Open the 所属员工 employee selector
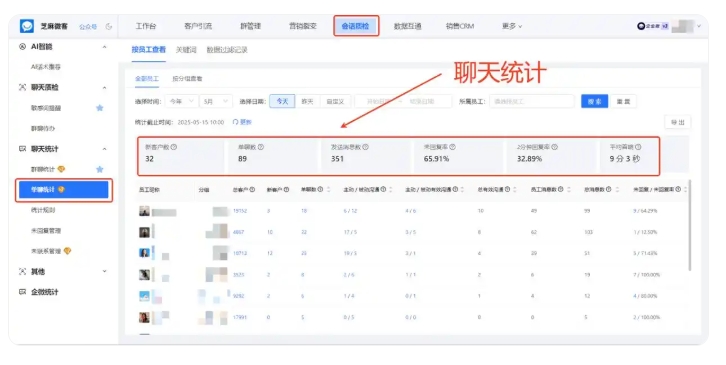726x365 pixels. point(532,101)
